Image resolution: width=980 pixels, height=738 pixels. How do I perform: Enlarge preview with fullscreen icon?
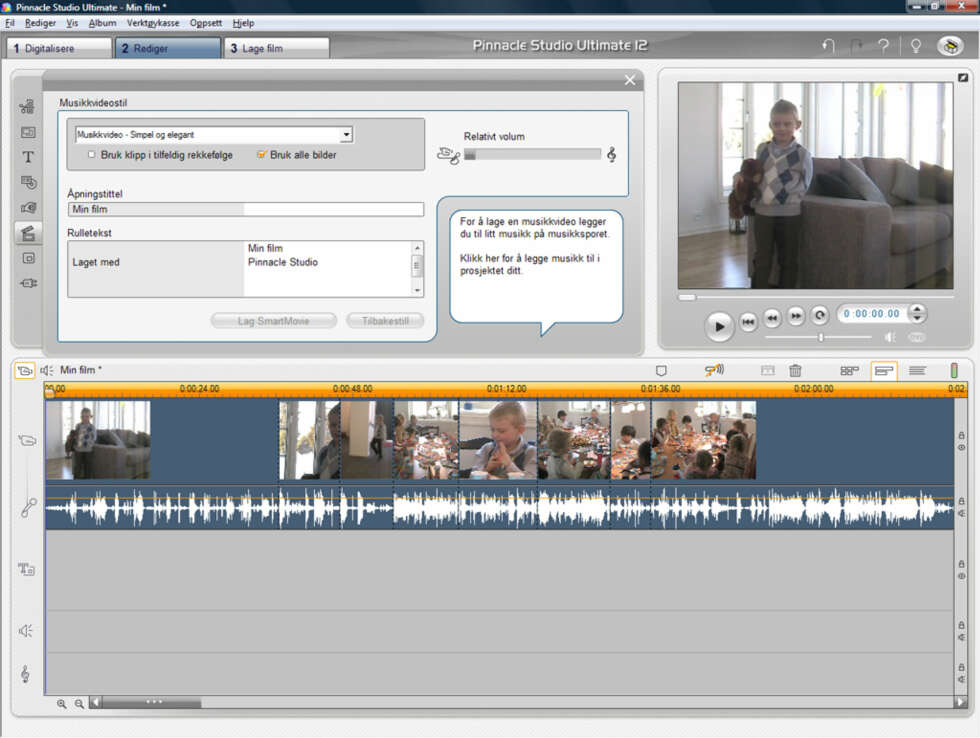[x=962, y=77]
